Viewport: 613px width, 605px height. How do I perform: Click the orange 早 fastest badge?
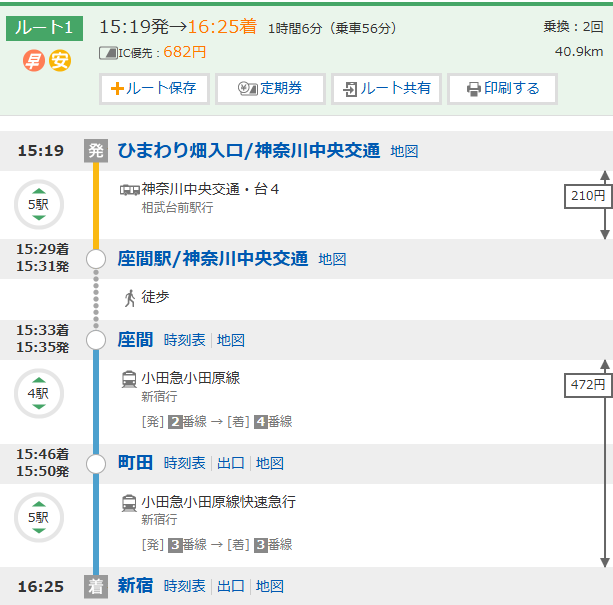34,61
